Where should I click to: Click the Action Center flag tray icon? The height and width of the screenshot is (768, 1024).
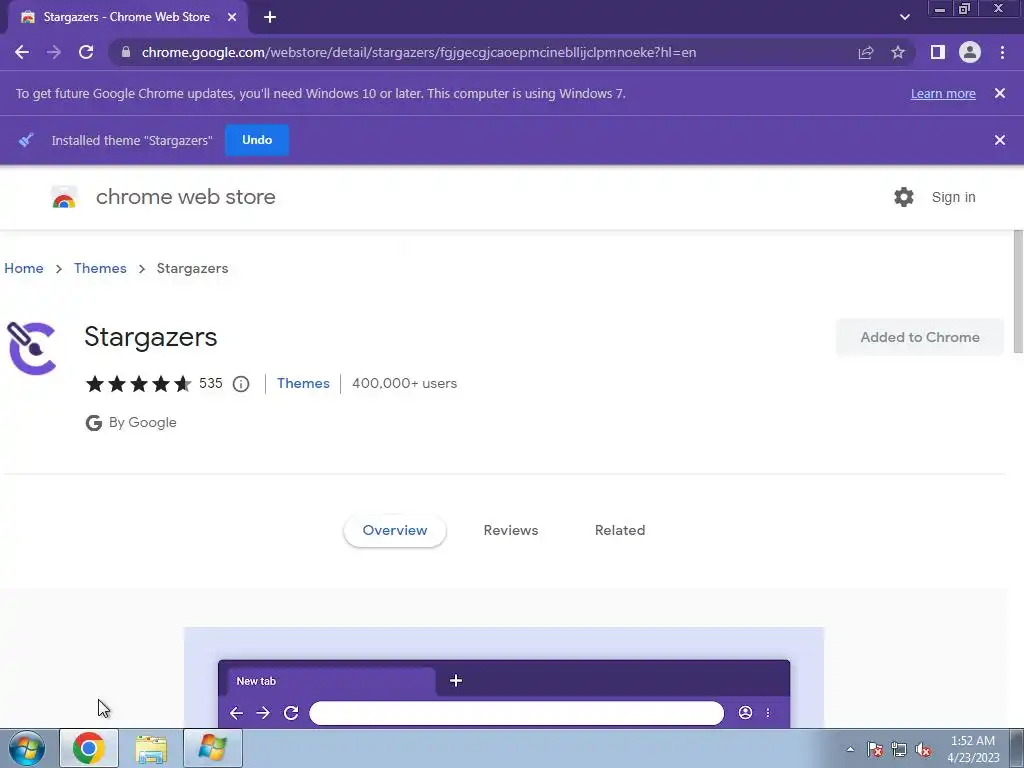pos(875,749)
